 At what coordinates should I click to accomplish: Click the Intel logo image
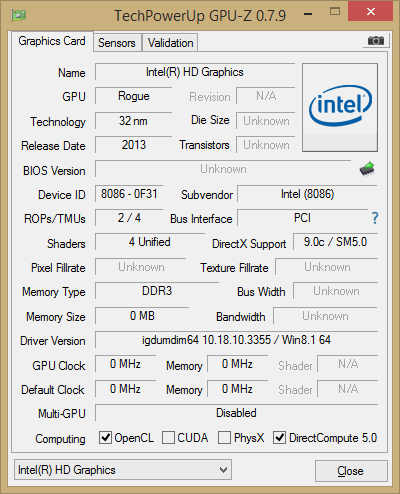point(340,107)
